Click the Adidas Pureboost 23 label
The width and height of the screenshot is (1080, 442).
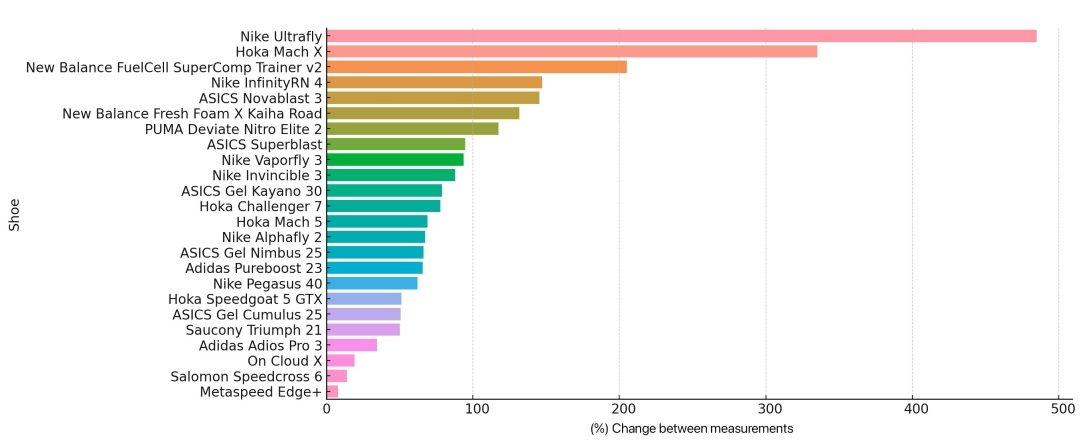tap(253, 268)
